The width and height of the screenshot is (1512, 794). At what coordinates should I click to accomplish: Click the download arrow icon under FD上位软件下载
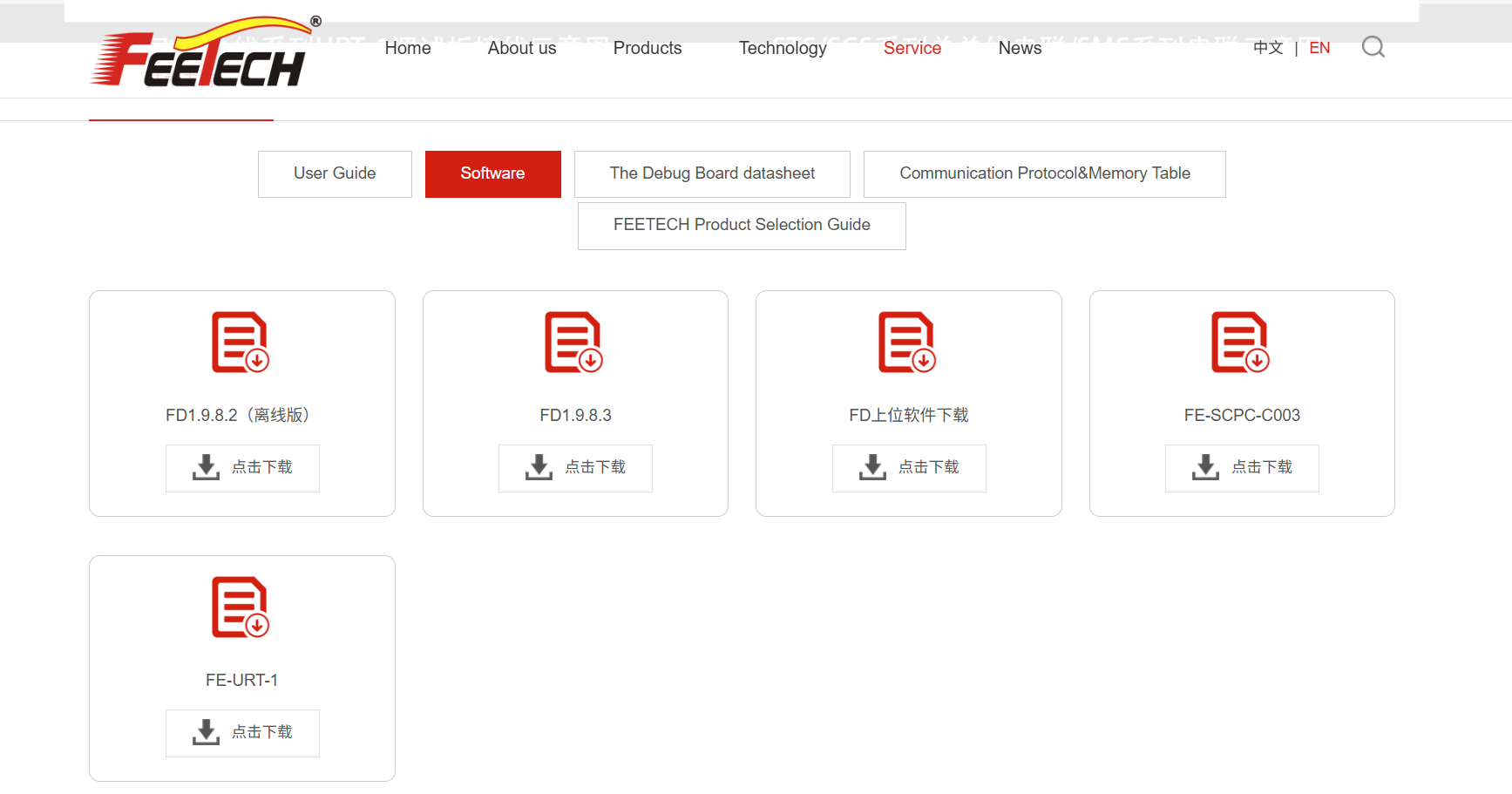pyautogui.click(x=872, y=467)
